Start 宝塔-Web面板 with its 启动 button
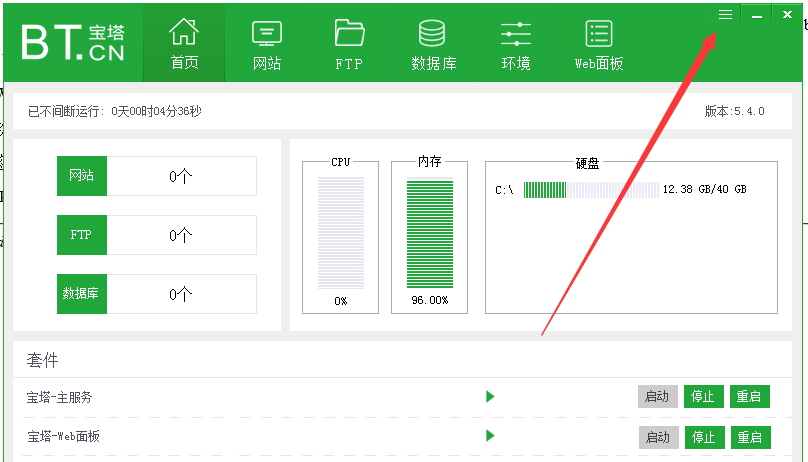This screenshot has width=808, height=462. 657,437
